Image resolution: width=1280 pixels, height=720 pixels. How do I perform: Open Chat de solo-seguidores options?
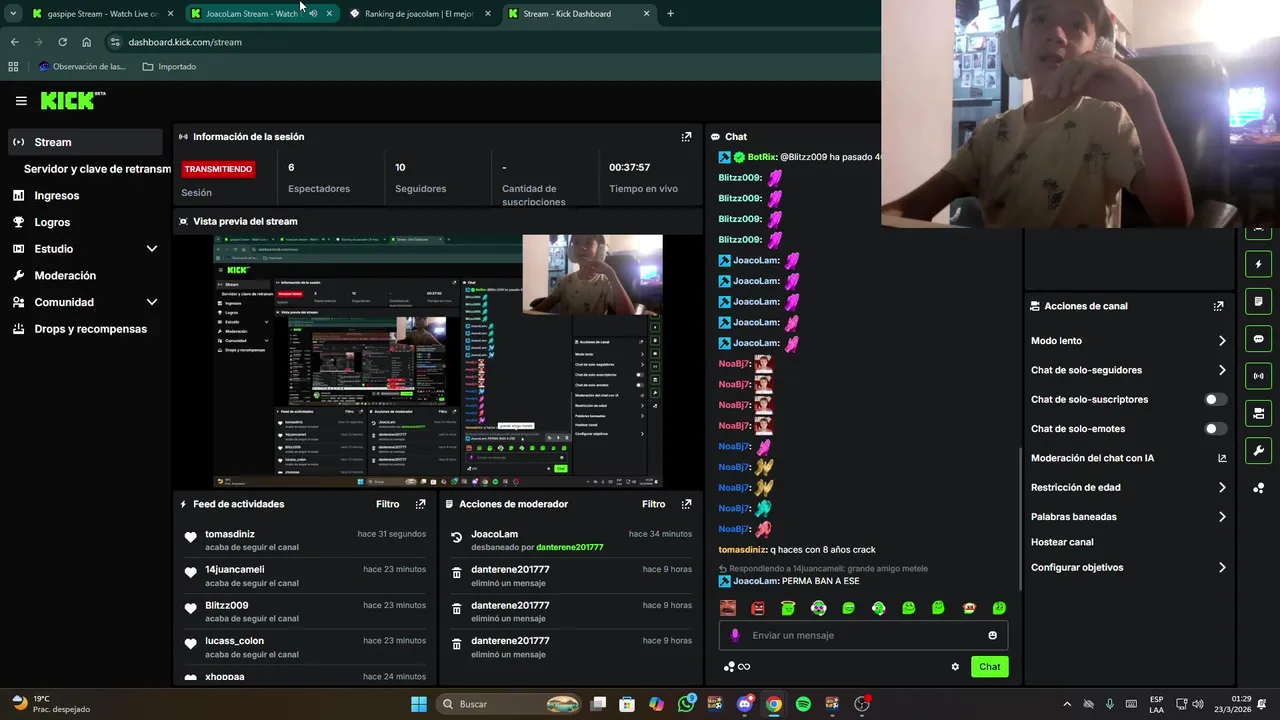tap(1127, 370)
